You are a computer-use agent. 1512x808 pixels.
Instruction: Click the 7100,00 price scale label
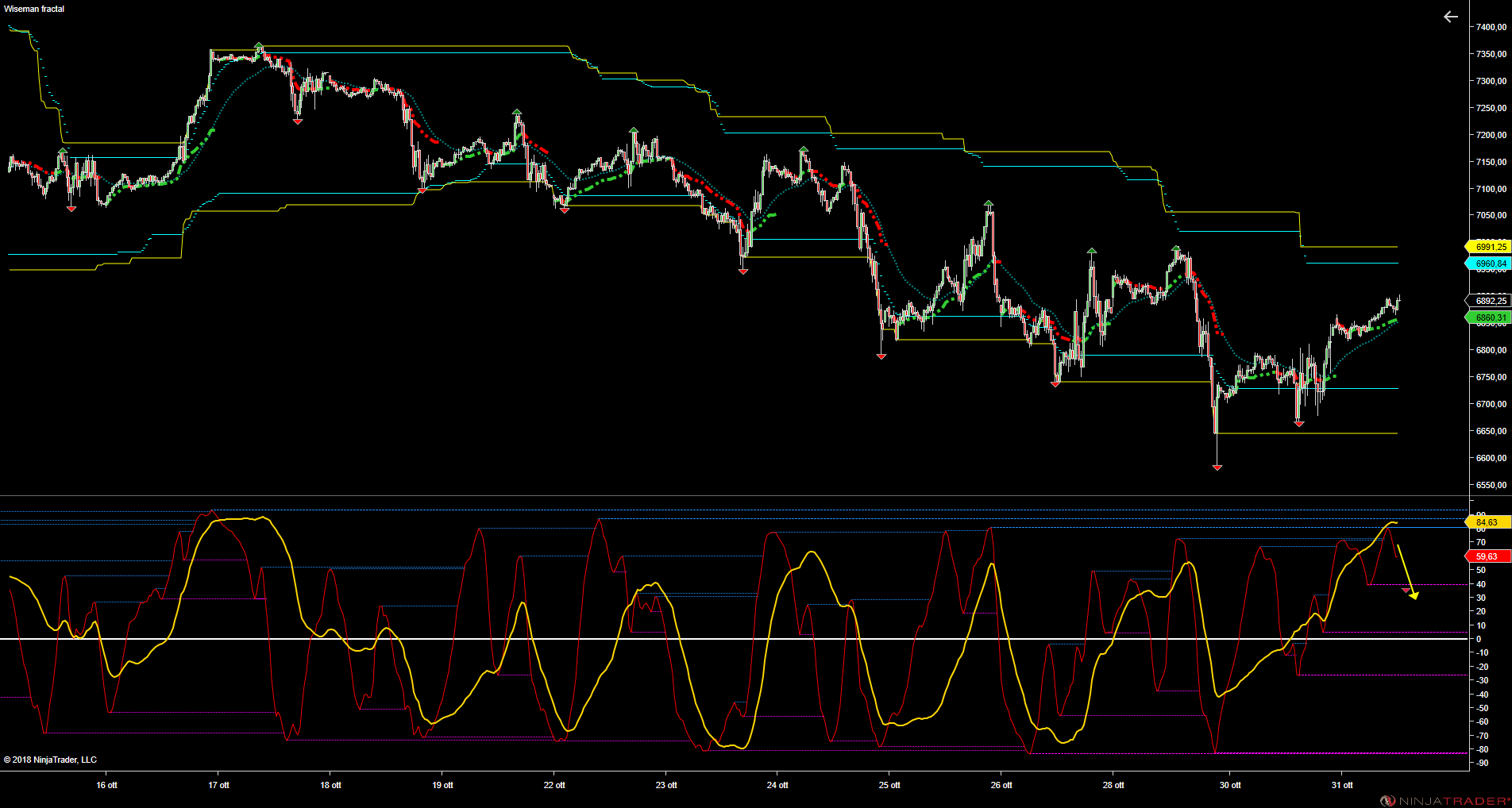point(1491,189)
